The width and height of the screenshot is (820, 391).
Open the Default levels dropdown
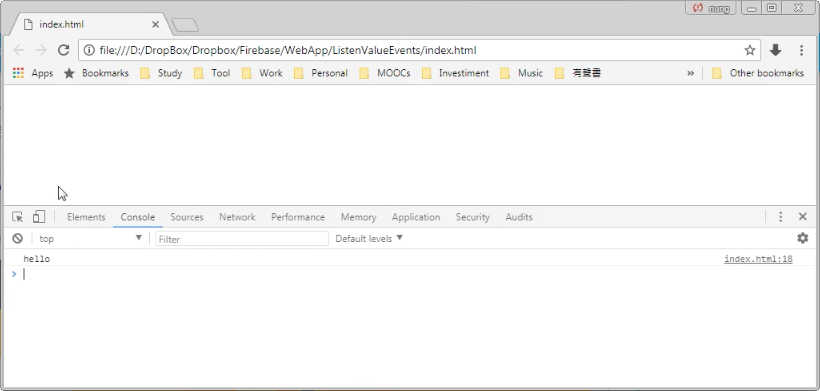click(x=369, y=238)
